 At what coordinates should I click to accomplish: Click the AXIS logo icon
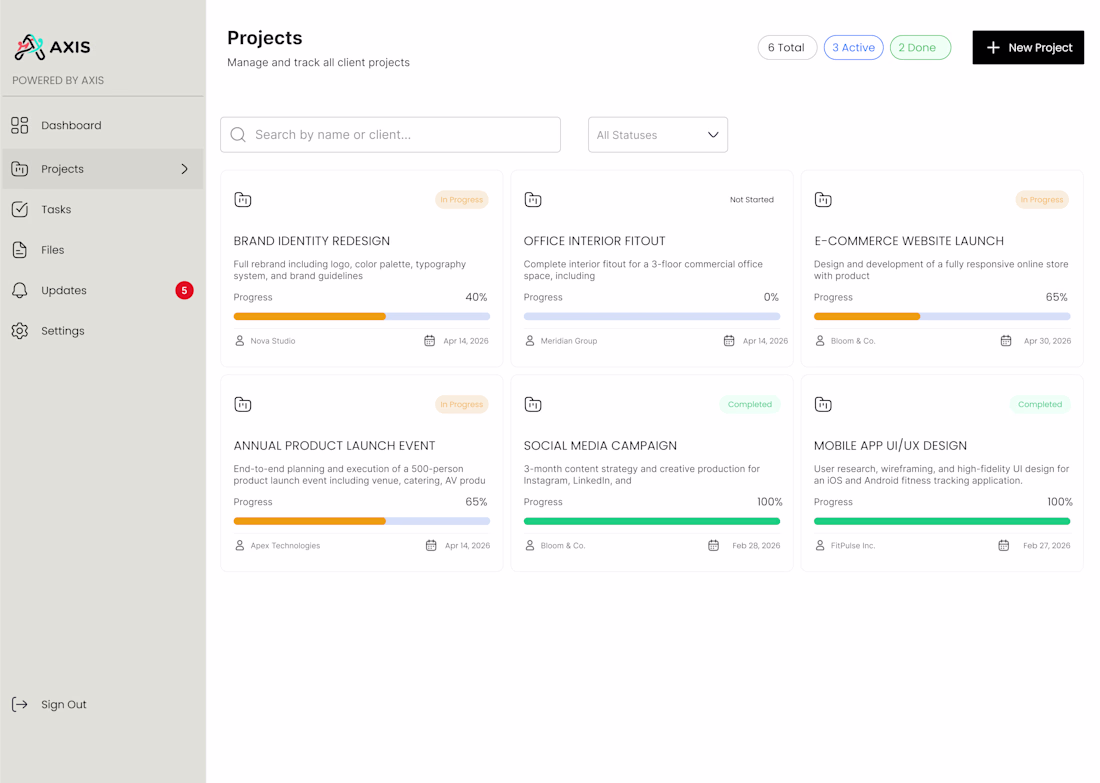[30, 46]
